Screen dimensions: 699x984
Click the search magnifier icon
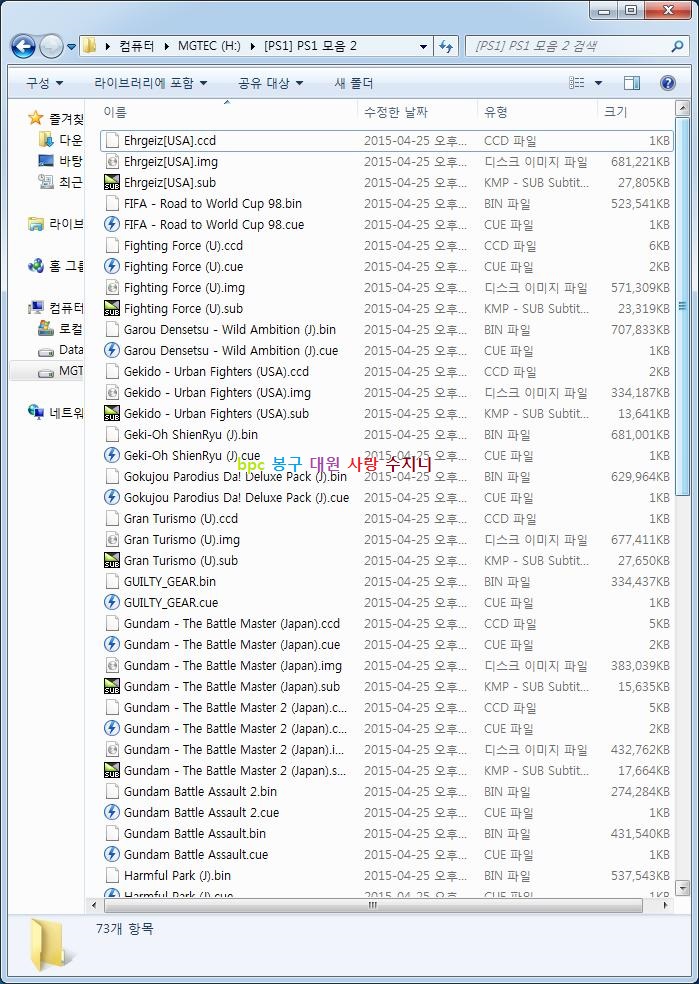click(x=677, y=46)
